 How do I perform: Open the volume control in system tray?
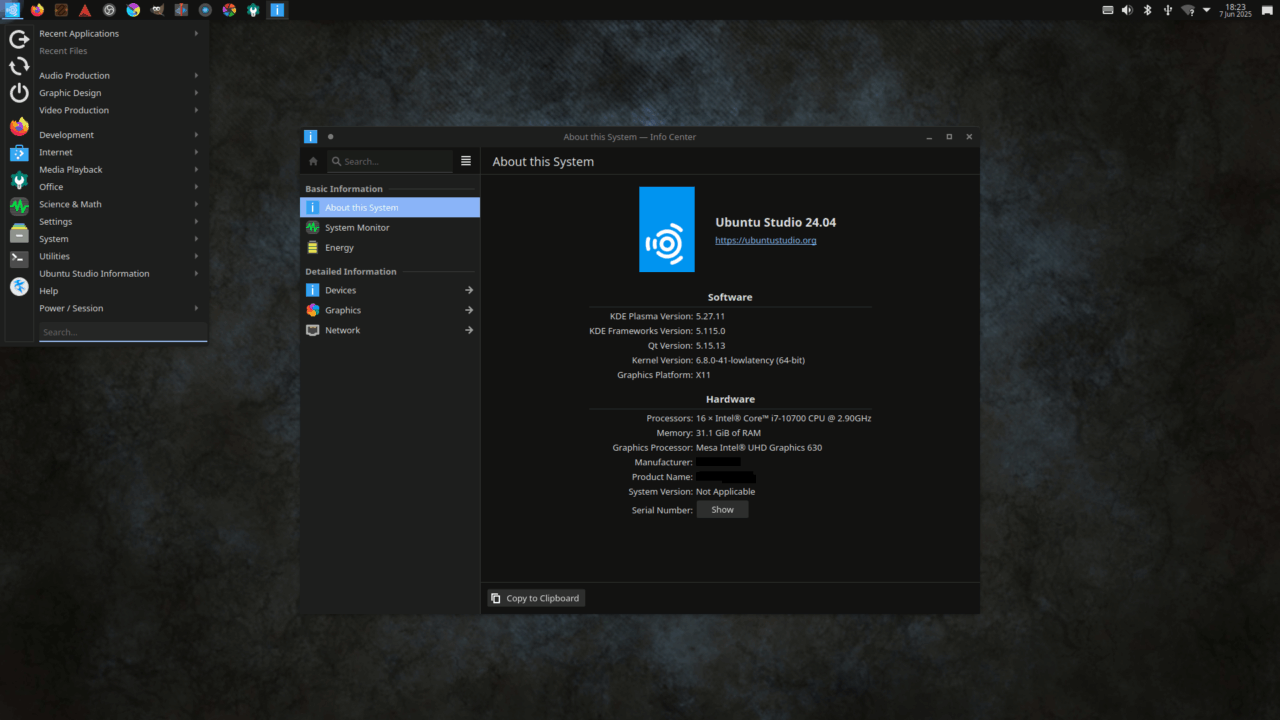[1127, 10]
